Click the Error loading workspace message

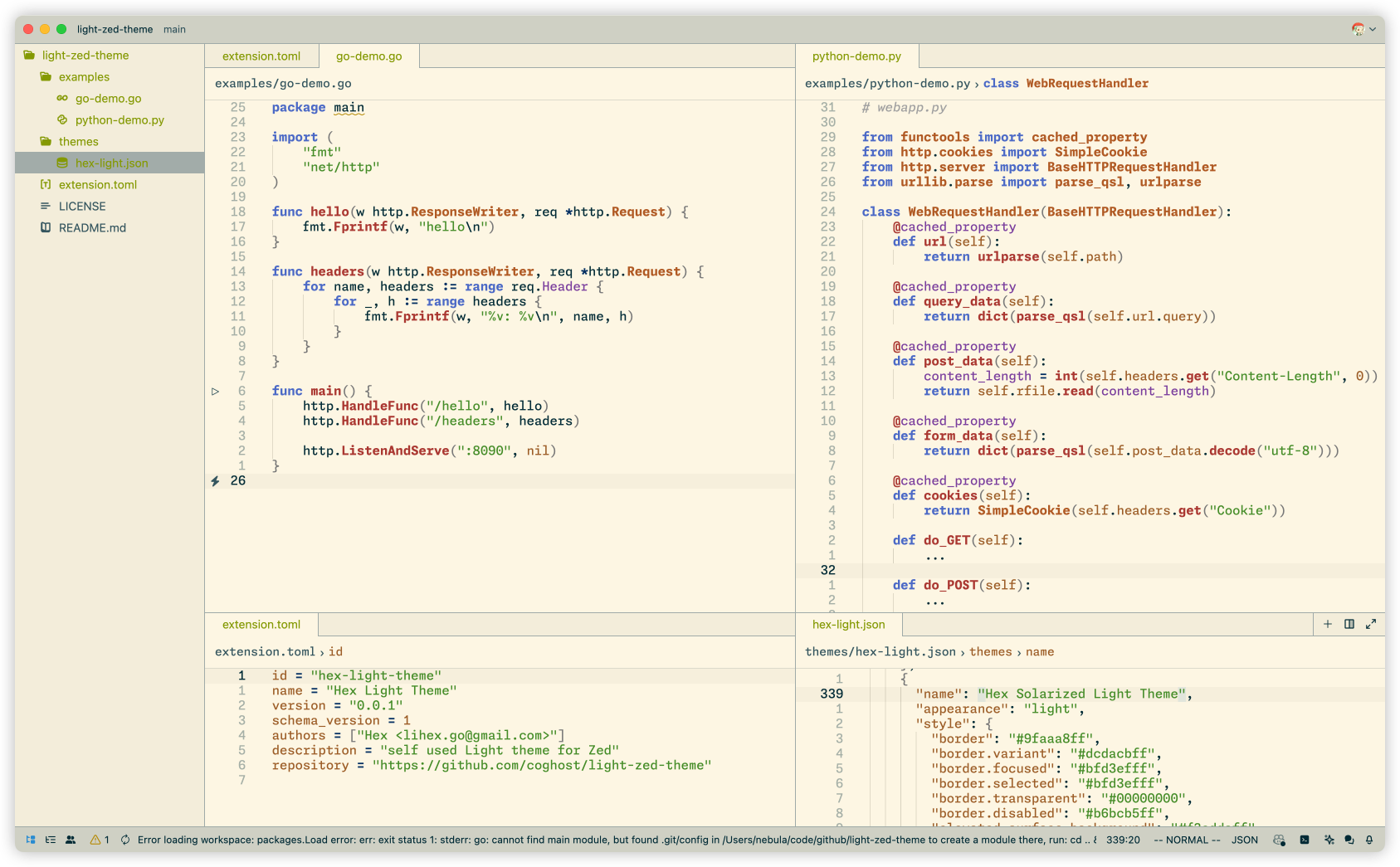[x=617, y=840]
